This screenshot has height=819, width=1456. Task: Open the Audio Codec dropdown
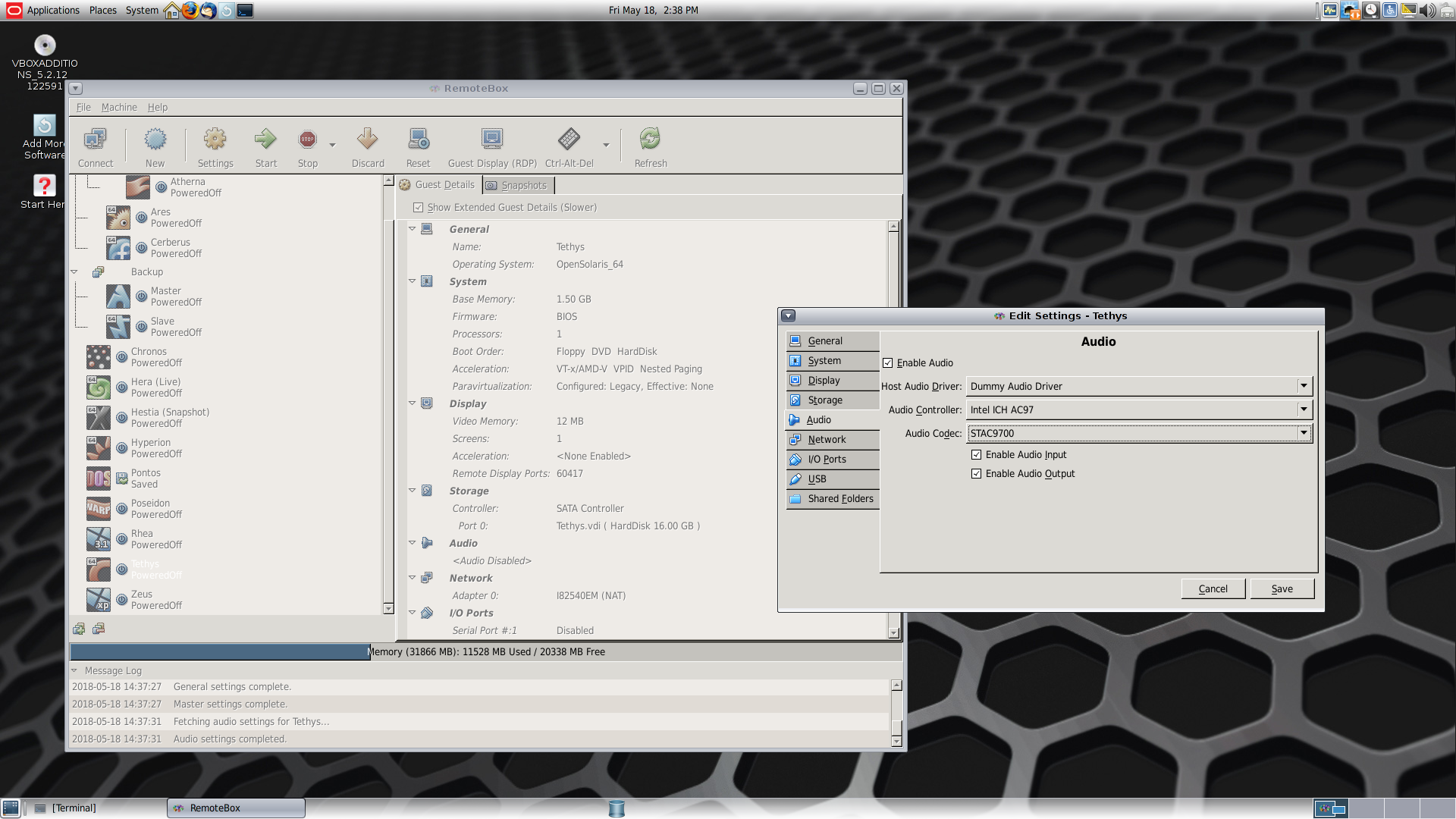1302,433
